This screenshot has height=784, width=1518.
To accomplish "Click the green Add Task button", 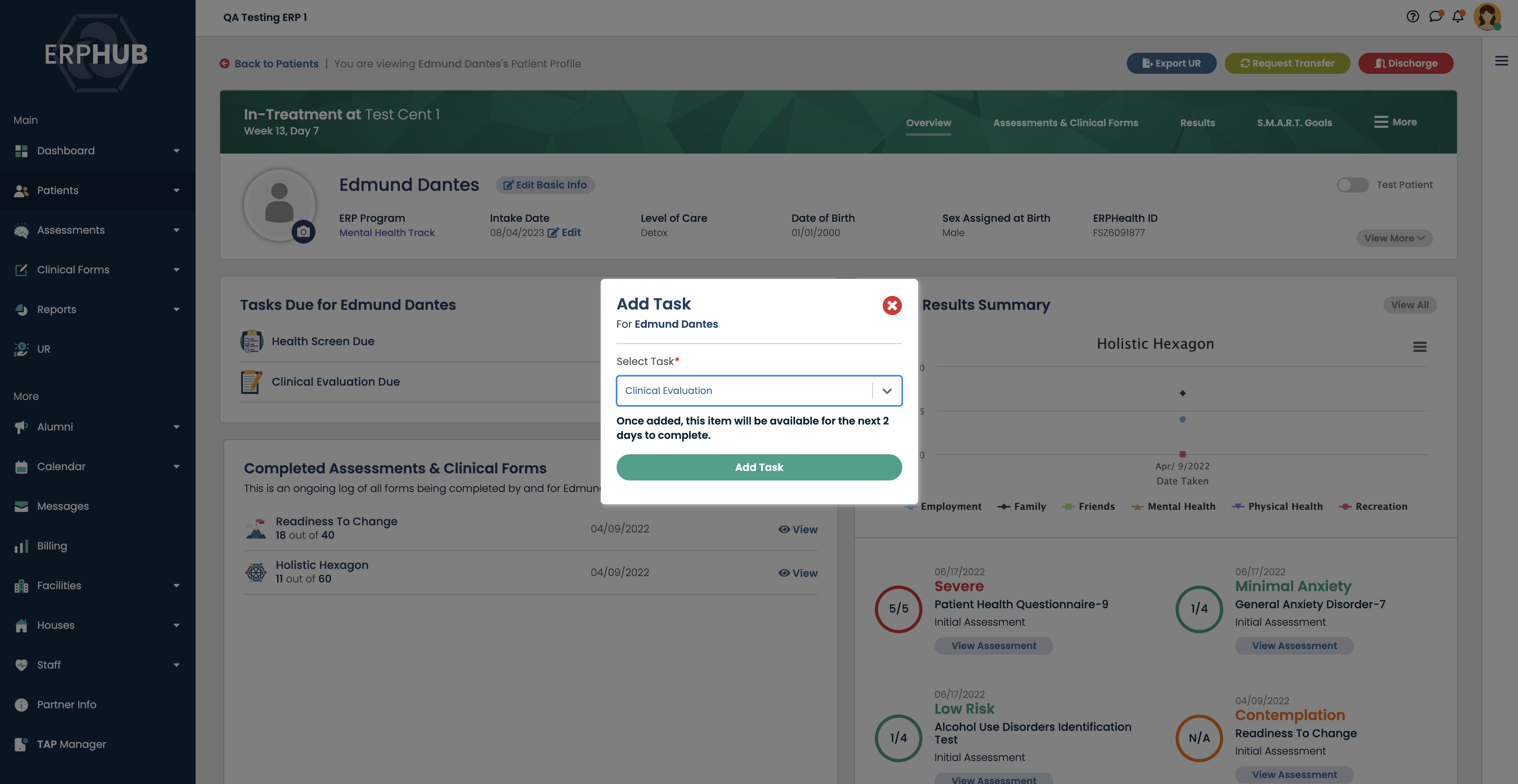I will pyautogui.click(x=759, y=467).
